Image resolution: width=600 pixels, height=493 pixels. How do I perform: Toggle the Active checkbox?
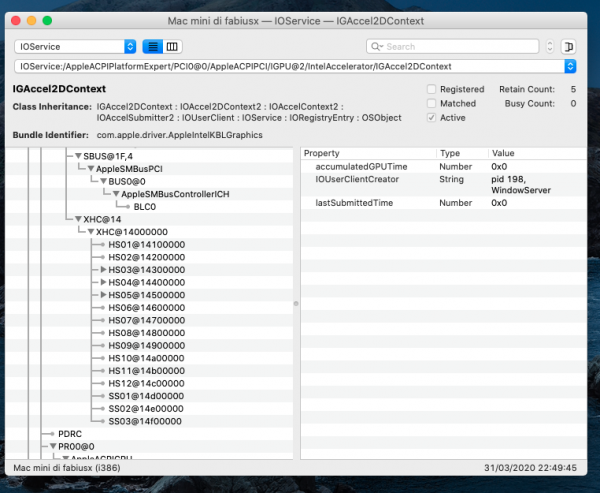(x=431, y=118)
